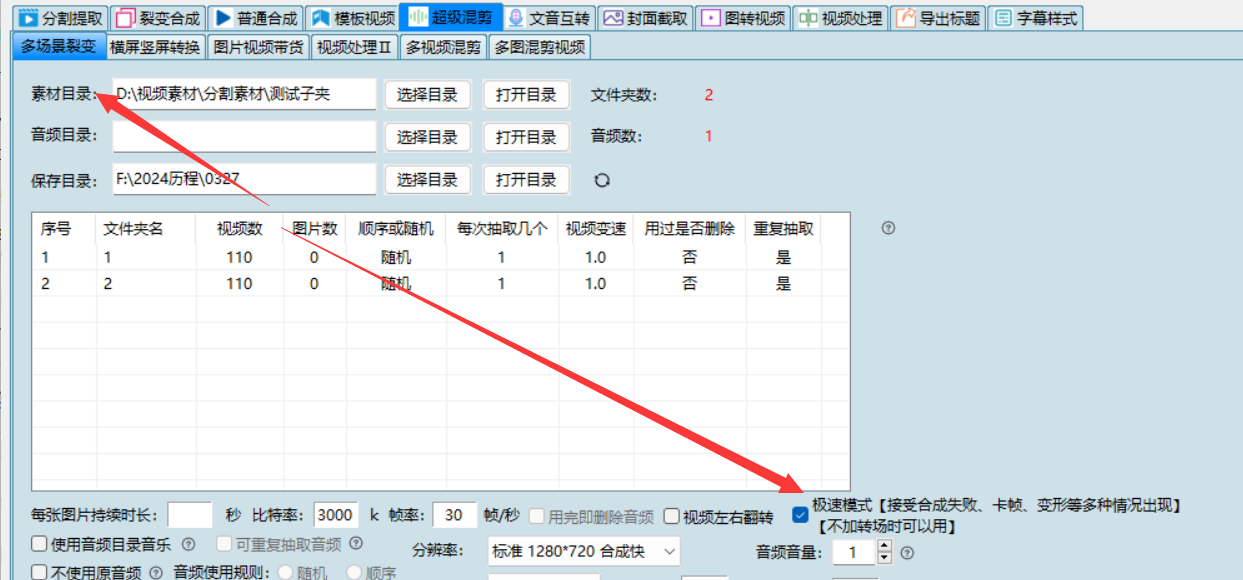The width and height of the screenshot is (1243, 580).
Task: Click the 每次抽取几个 column header
Action: pyautogui.click(x=502, y=228)
